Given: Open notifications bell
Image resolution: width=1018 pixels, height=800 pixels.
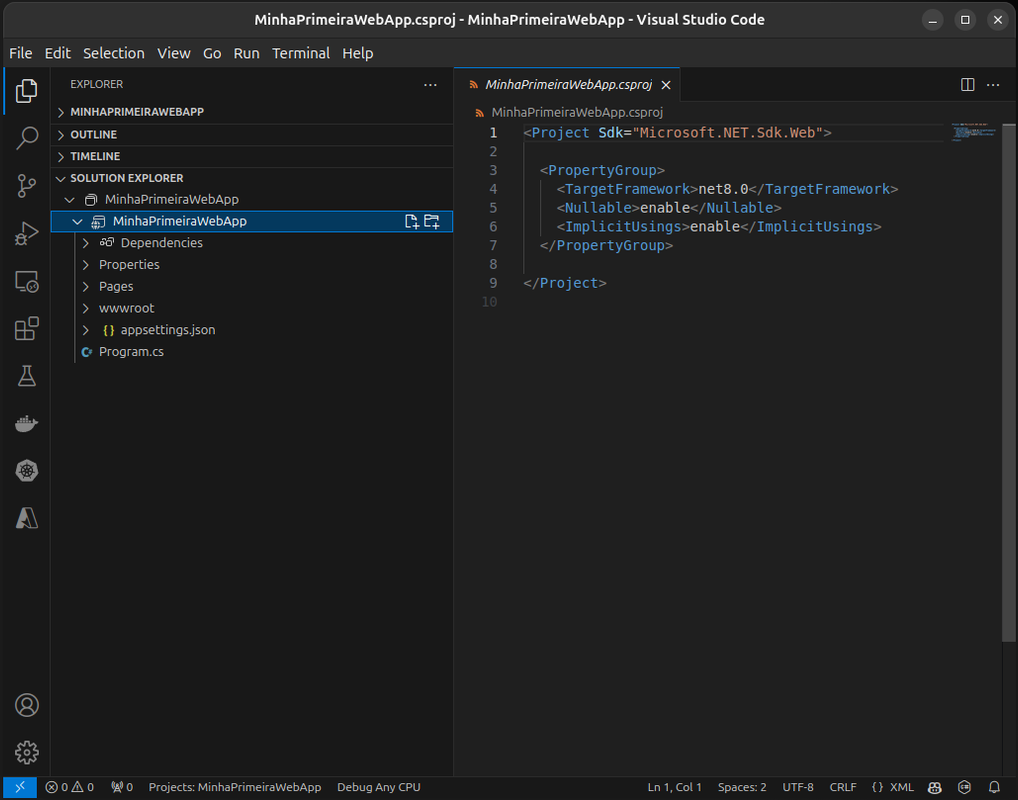Looking at the screenshot, I should click(994, 787).
